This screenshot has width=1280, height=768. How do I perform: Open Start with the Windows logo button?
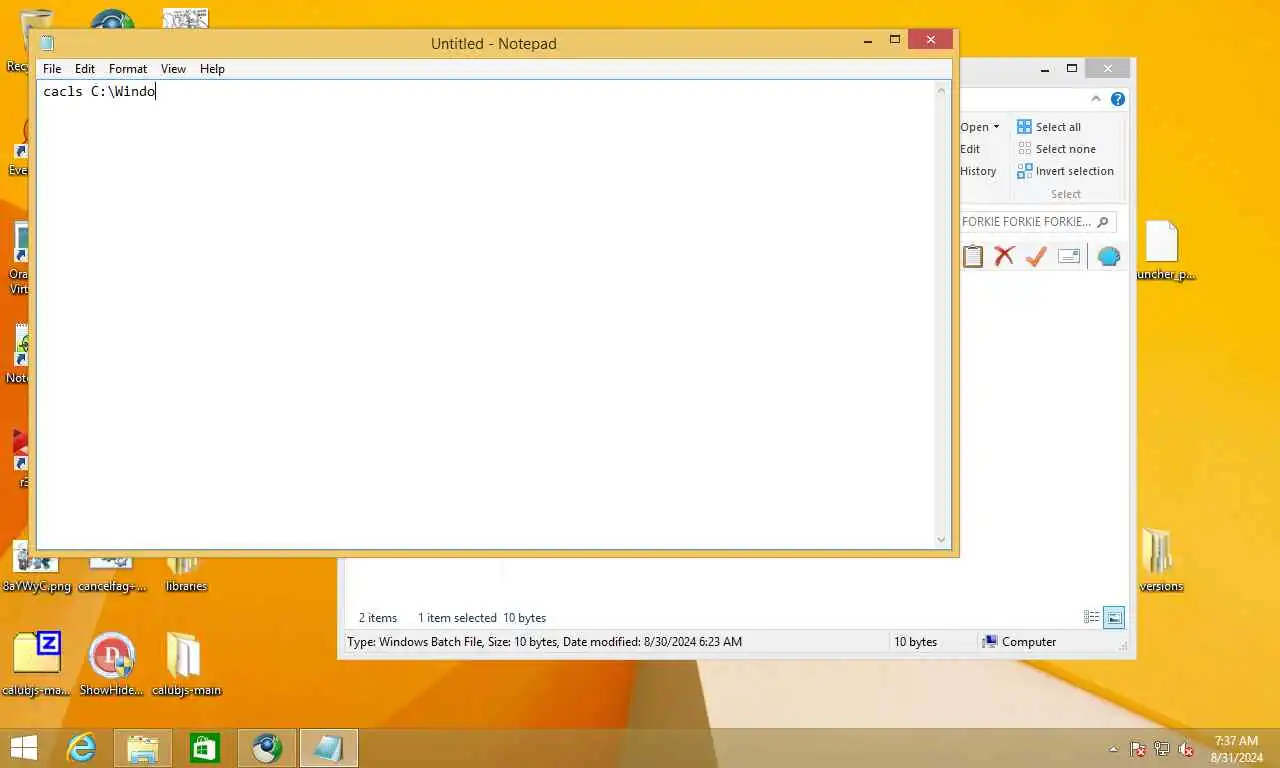(23, 747)
